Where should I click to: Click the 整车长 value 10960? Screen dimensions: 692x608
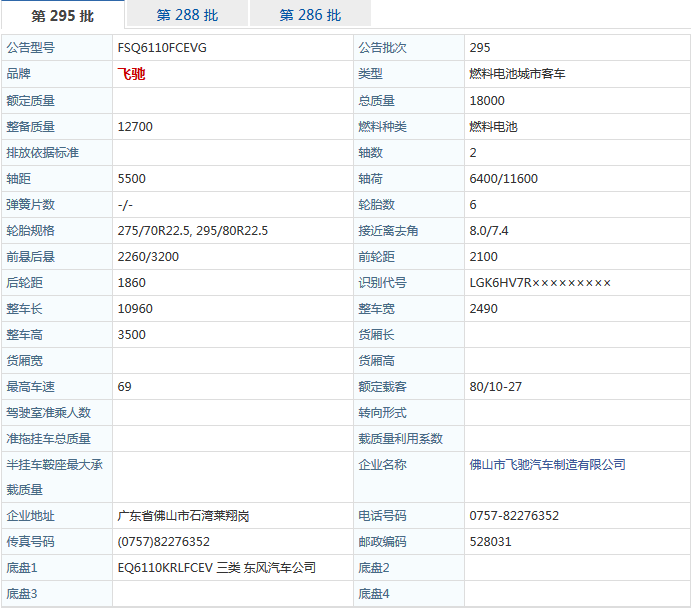tap(135, 309)
